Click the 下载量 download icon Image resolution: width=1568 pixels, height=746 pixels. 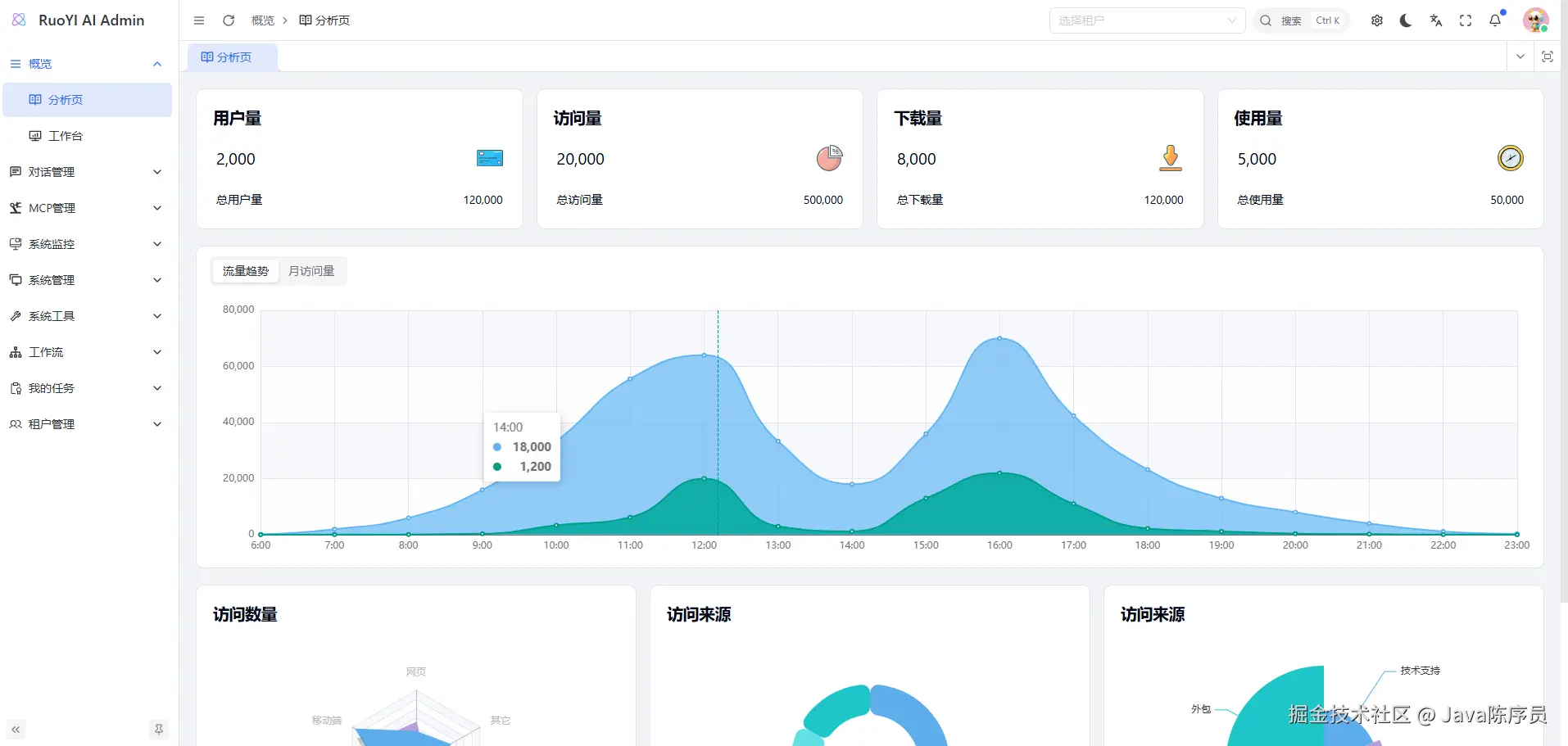pos(1171,157)
